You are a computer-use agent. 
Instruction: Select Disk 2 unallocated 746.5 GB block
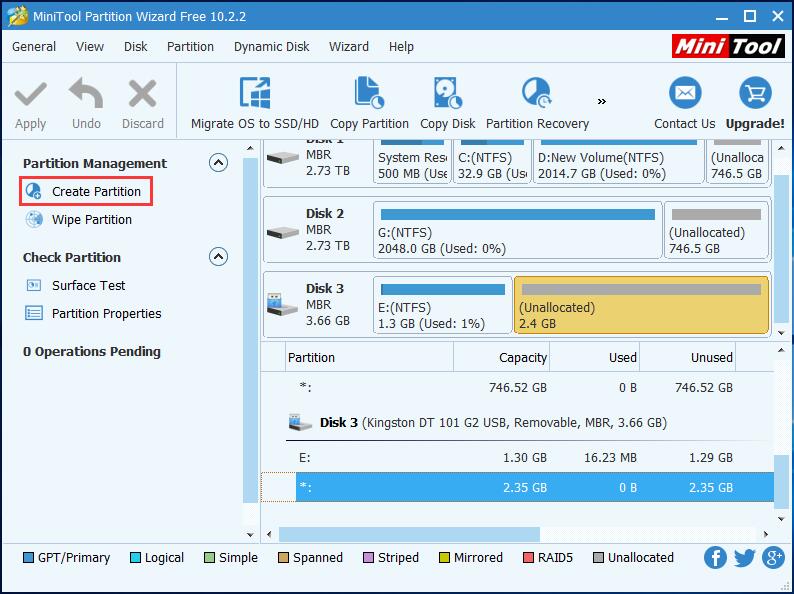coord(716,230)
